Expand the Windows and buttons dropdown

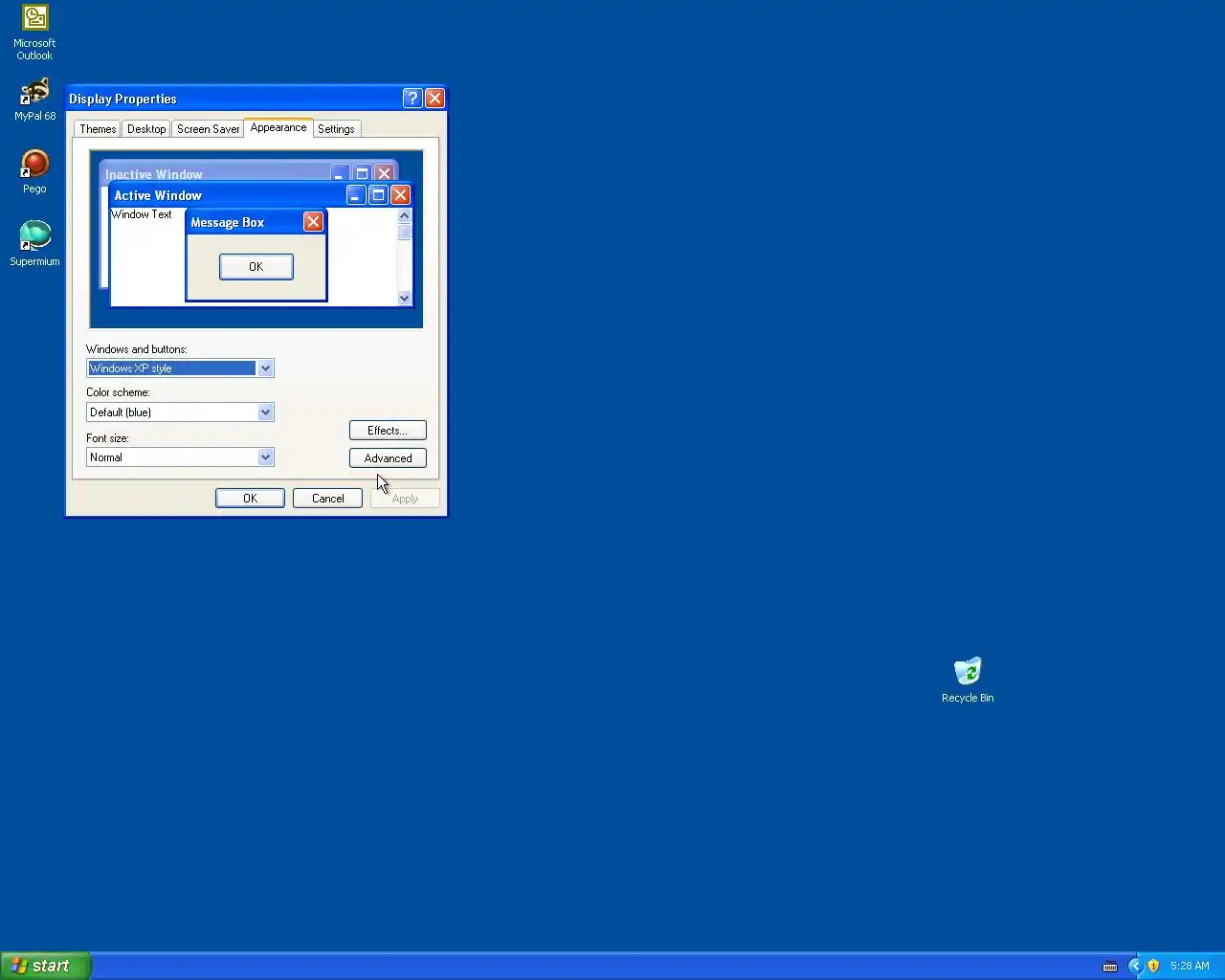(265, 368)
